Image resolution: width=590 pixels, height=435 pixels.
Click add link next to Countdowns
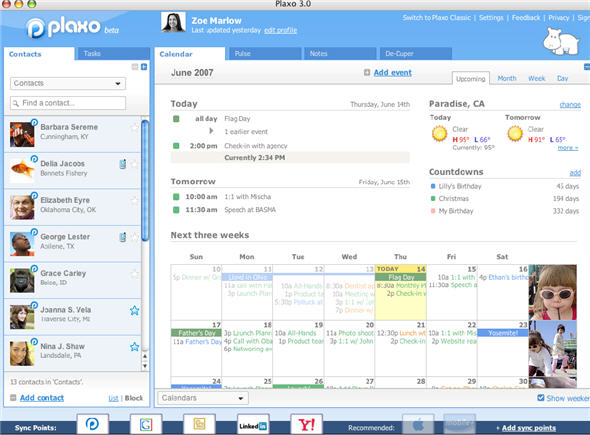(x=575, y=173)
